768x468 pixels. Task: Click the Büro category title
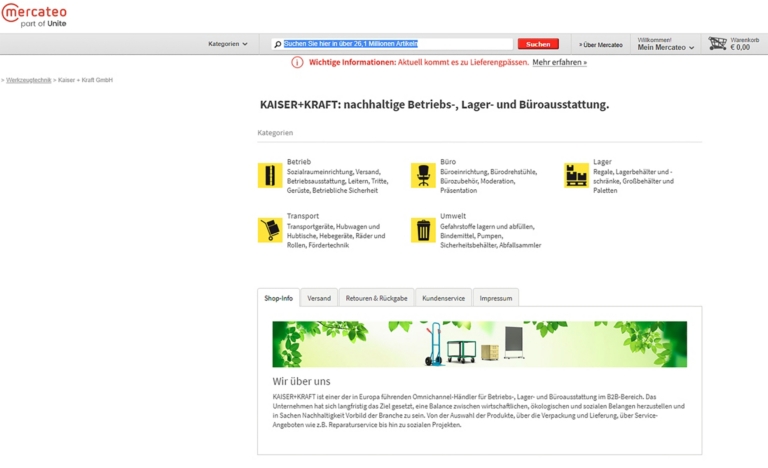pos(448,162)
